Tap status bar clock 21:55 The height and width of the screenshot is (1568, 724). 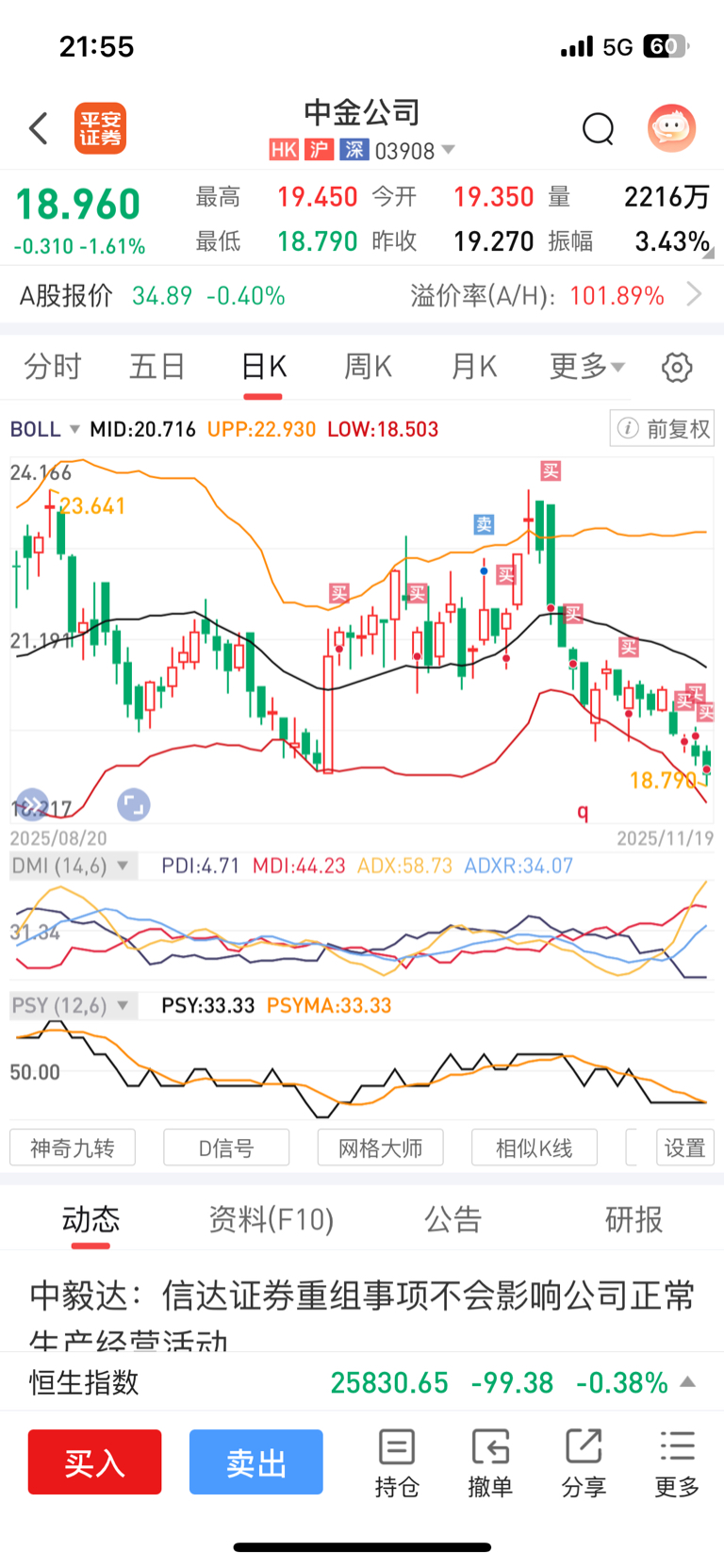pos(96,46)
